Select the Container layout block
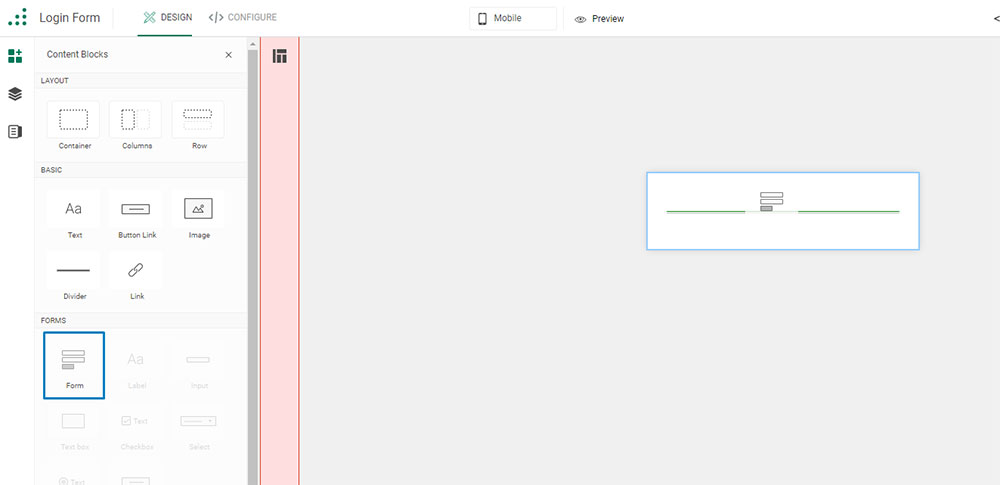The height and width of the screenshot is (485, 1000). (73, 126)
